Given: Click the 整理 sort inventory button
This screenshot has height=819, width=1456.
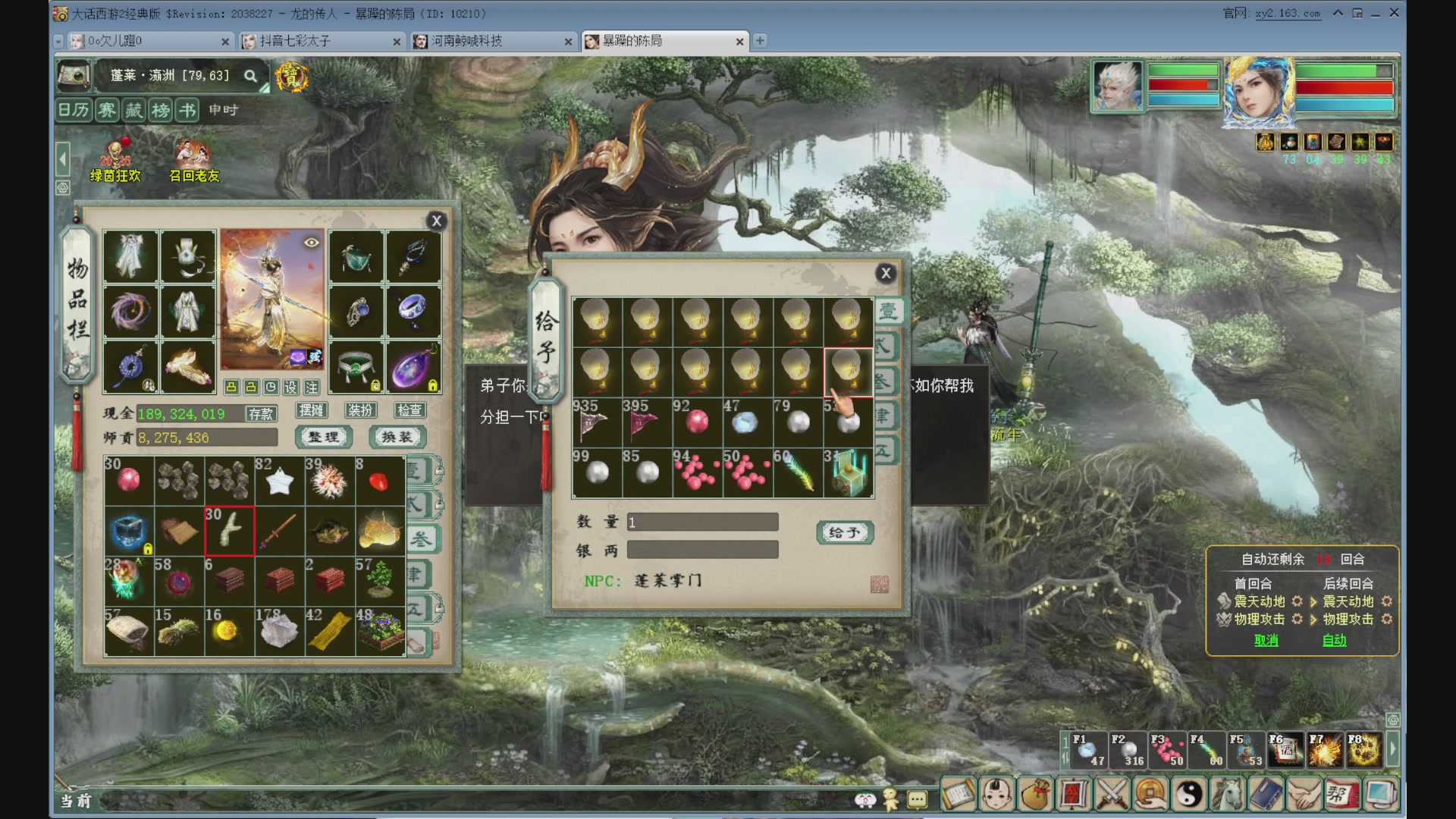Looking at the screenshot, I should coord(324,437).
